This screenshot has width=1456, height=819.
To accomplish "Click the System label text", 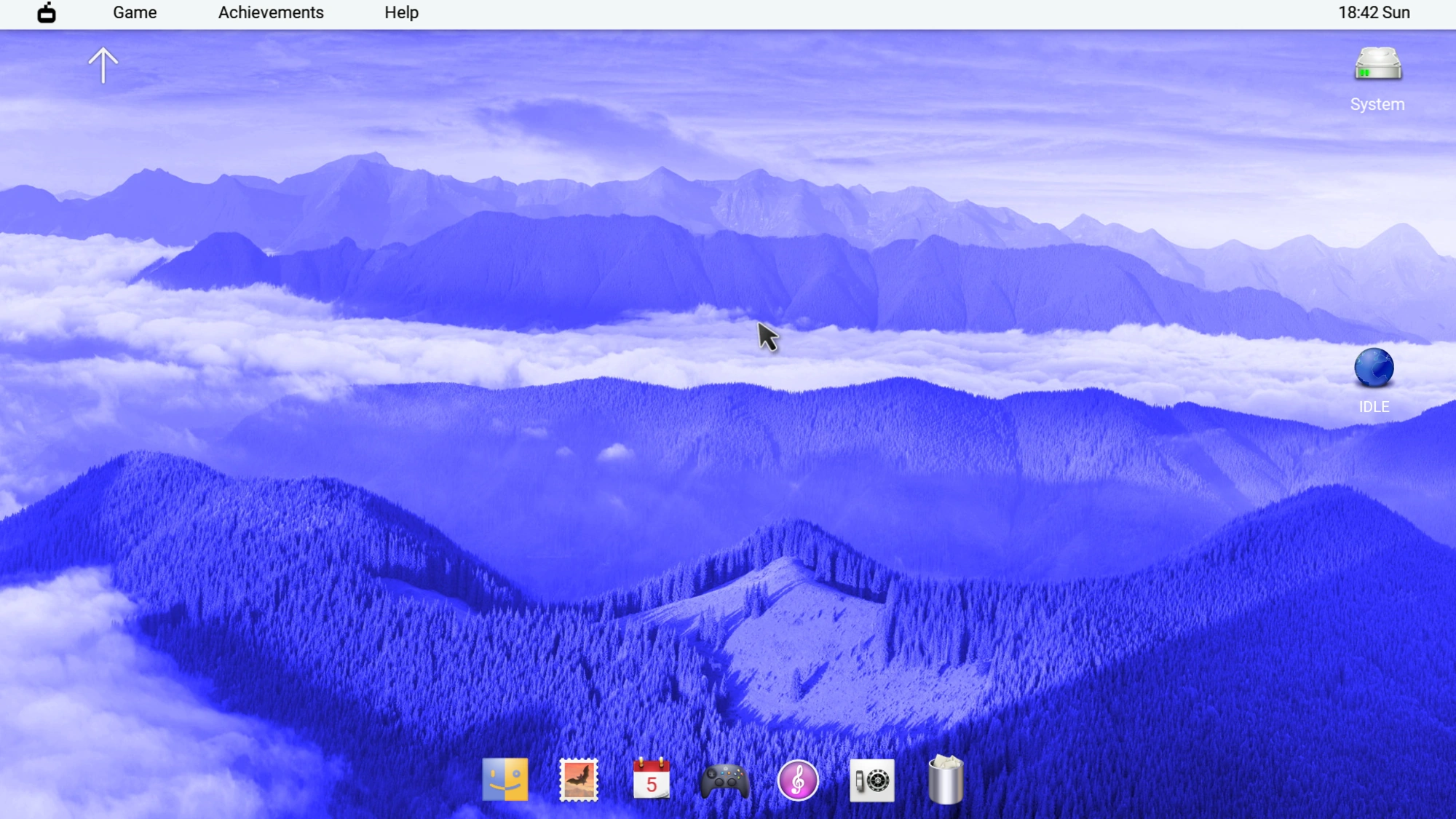I will [x=1377, y=105].
